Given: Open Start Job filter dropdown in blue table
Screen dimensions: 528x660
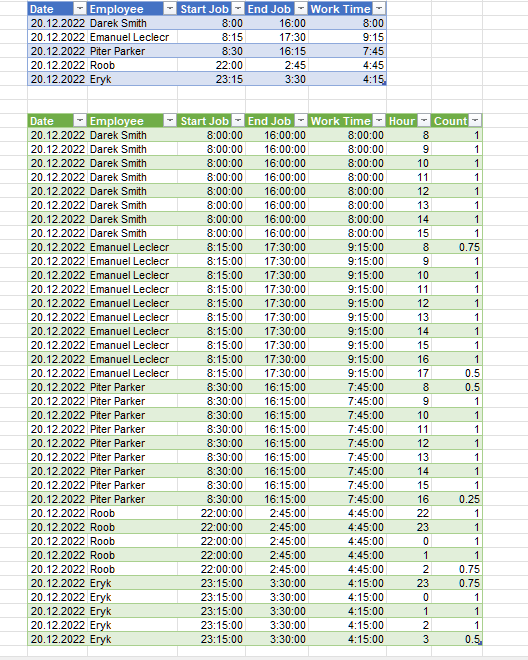Looking at the screenshot, I should [x=238, y=9].
